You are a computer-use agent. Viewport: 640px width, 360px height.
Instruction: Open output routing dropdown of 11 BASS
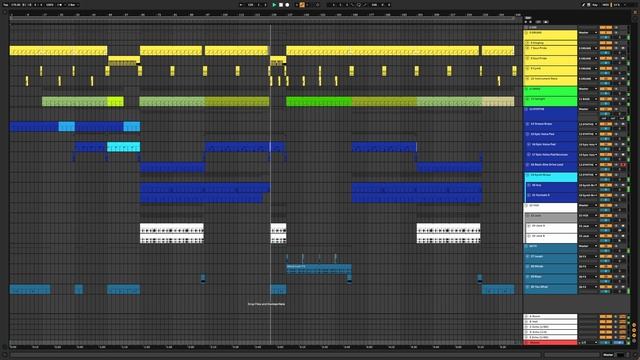coord(588,89)
